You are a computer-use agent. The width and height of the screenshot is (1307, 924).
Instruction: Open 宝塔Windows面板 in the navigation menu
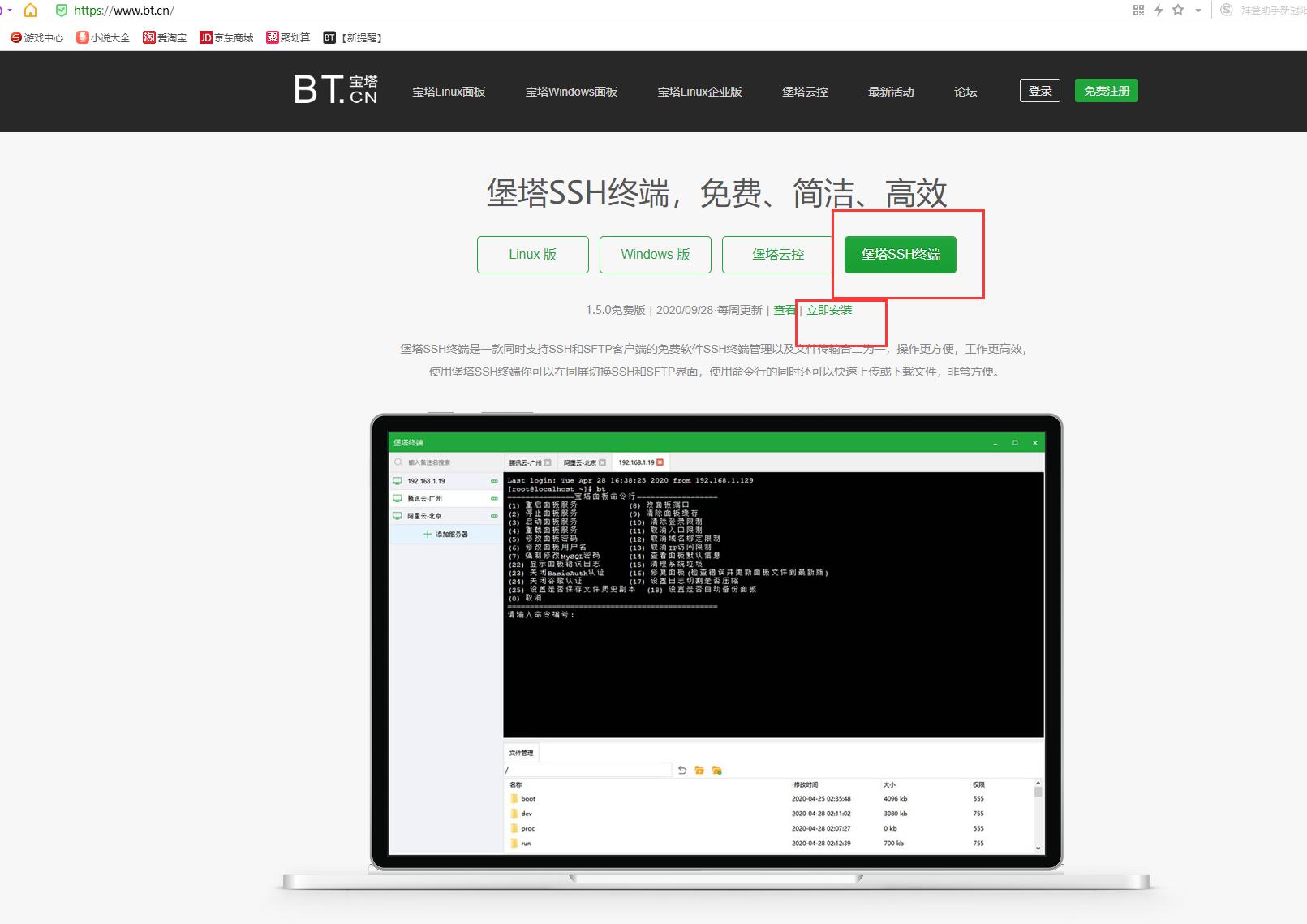tap(571, 92)
